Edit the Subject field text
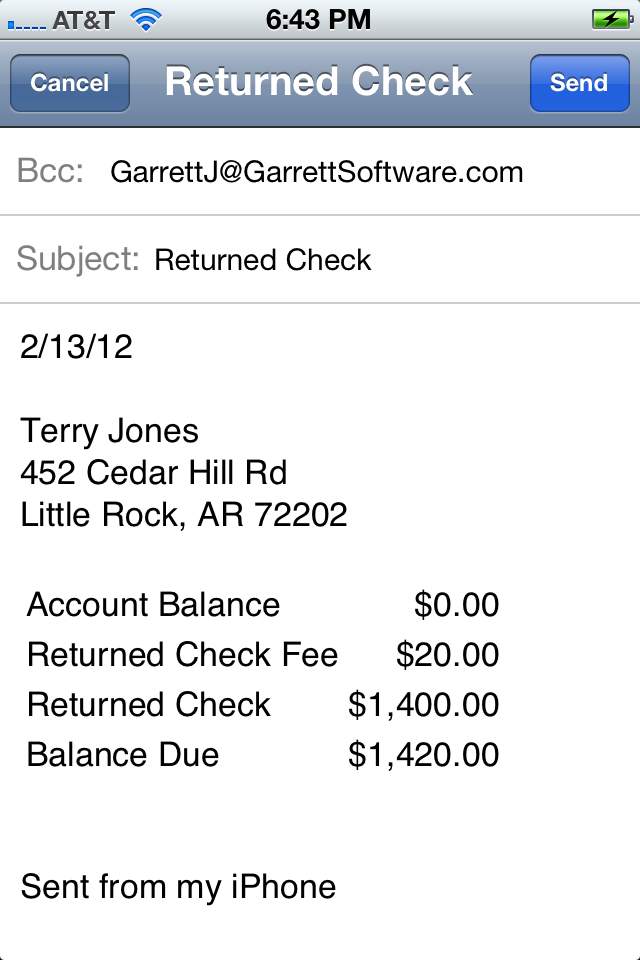 [x=263, y=260]
